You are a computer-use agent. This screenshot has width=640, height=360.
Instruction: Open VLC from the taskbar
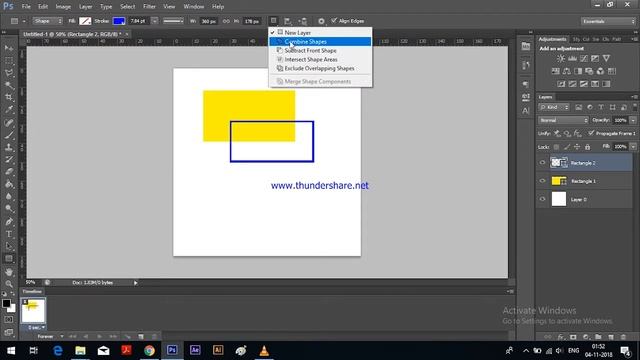point(264,350)
